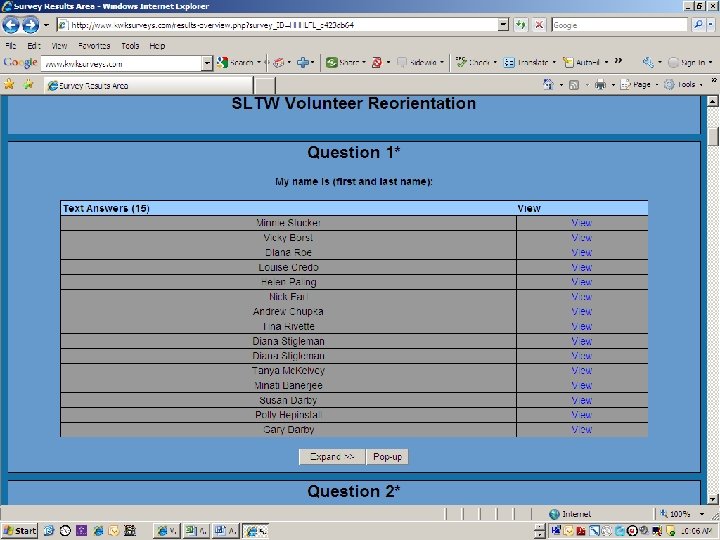Open the Google Toolbar search box dropdown
This screenshot has height=540, width=720.
[x=207, y=63]
